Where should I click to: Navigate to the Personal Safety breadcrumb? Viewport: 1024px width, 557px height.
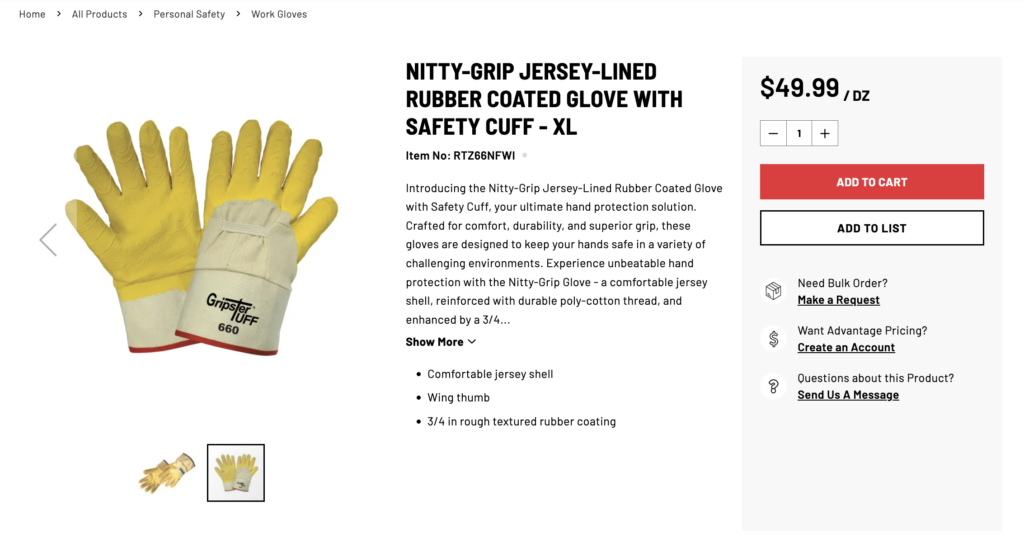tap(189, 14)
